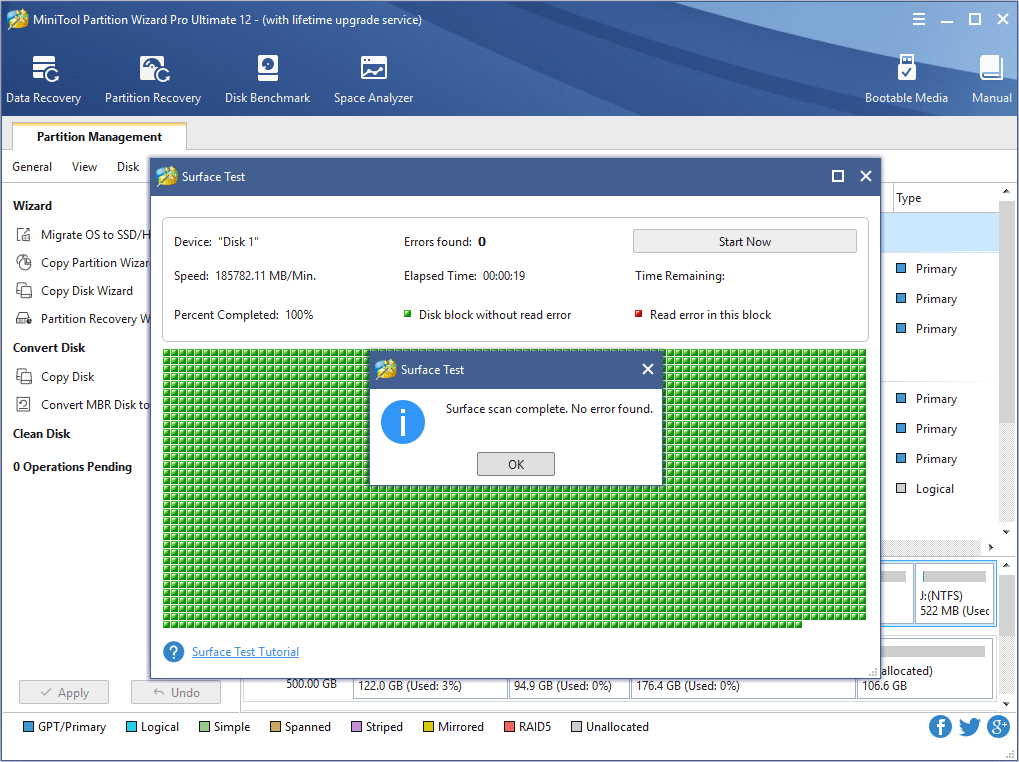Click the Google+ icon

[x=997, y=726]
